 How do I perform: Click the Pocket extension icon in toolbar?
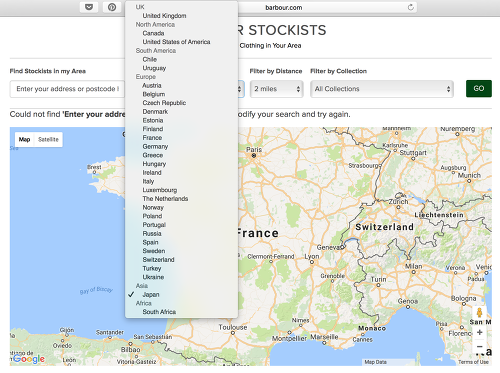[89, 7]
